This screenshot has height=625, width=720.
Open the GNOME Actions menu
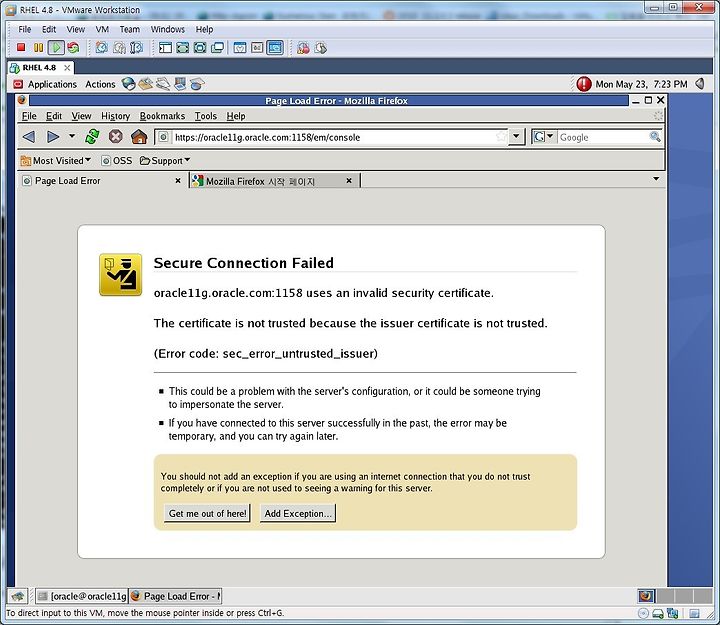click(100, 84)
